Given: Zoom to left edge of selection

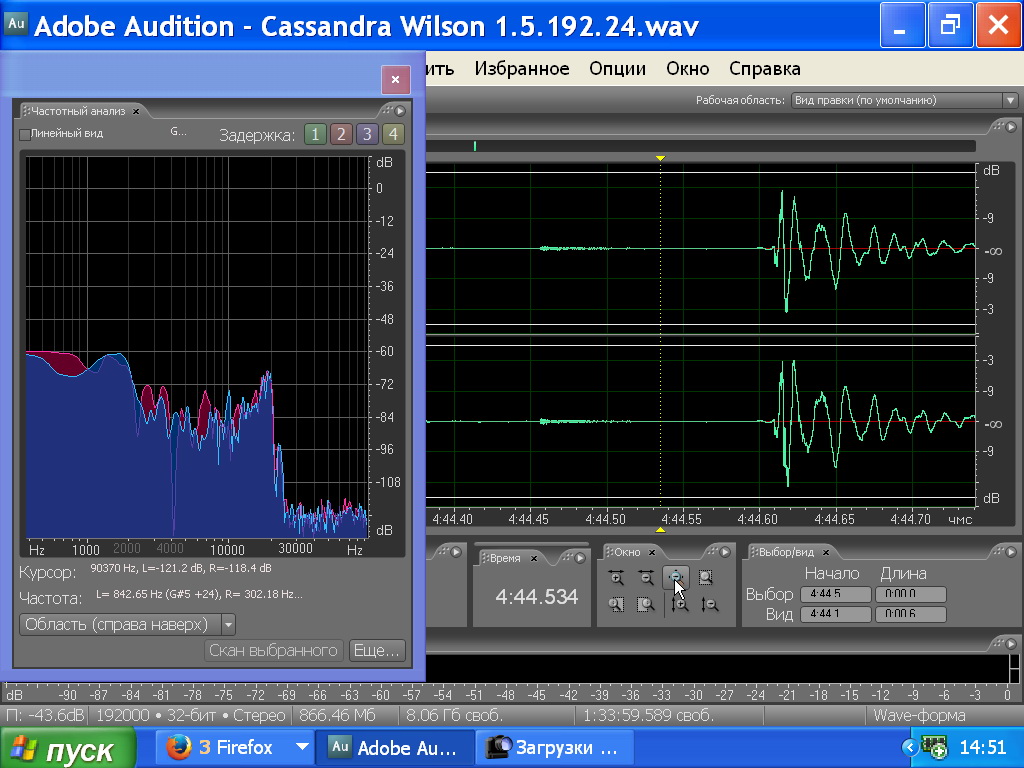Looking at the screenshot, I should [616, 605].
